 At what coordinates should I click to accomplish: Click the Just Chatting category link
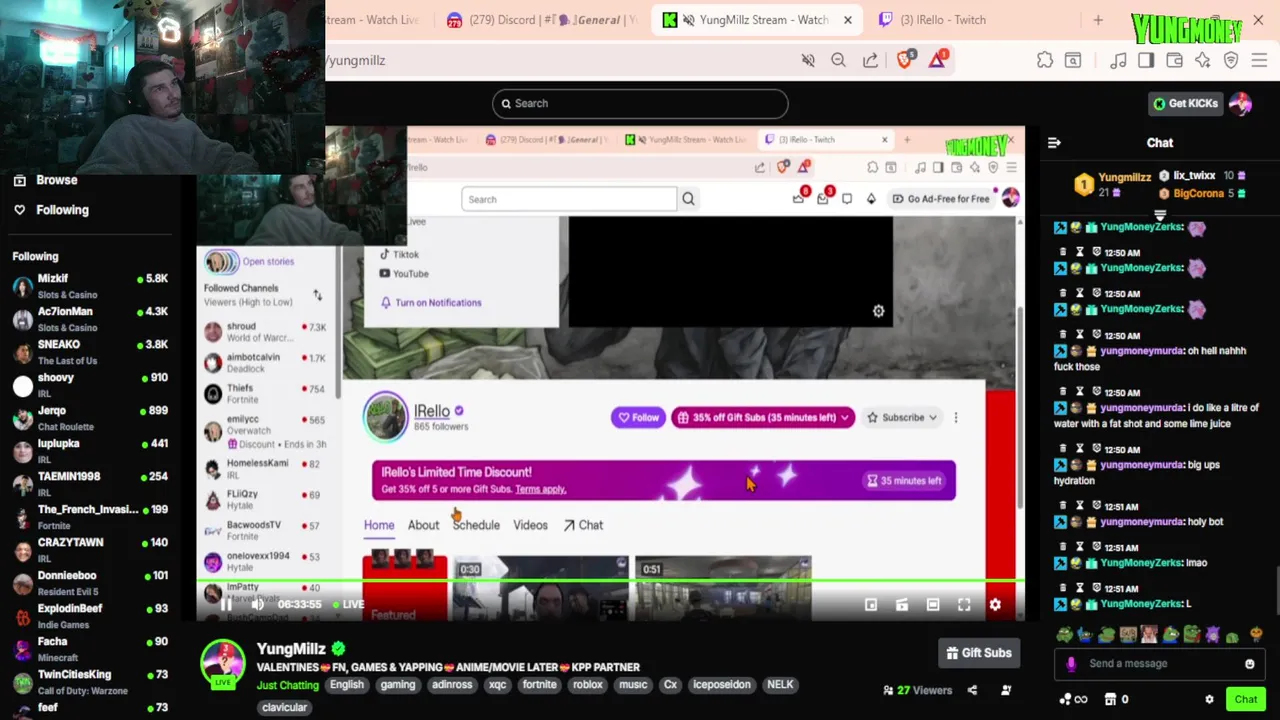(287, 685)
